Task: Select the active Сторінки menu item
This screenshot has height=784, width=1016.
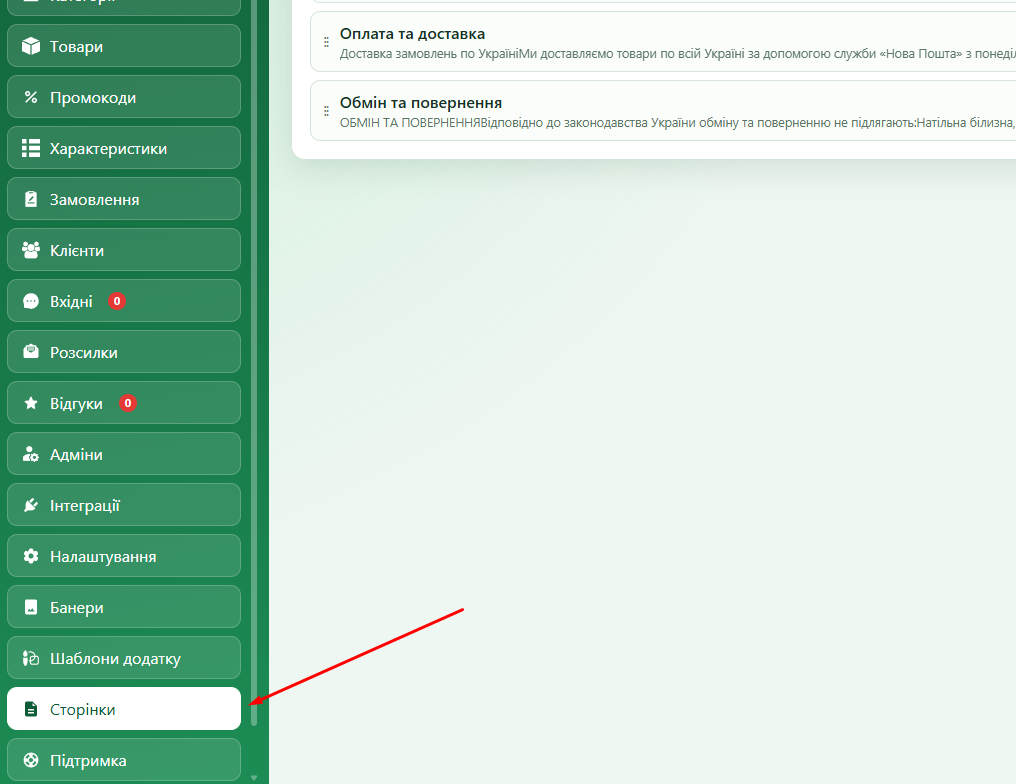Action: click(124, 709)
